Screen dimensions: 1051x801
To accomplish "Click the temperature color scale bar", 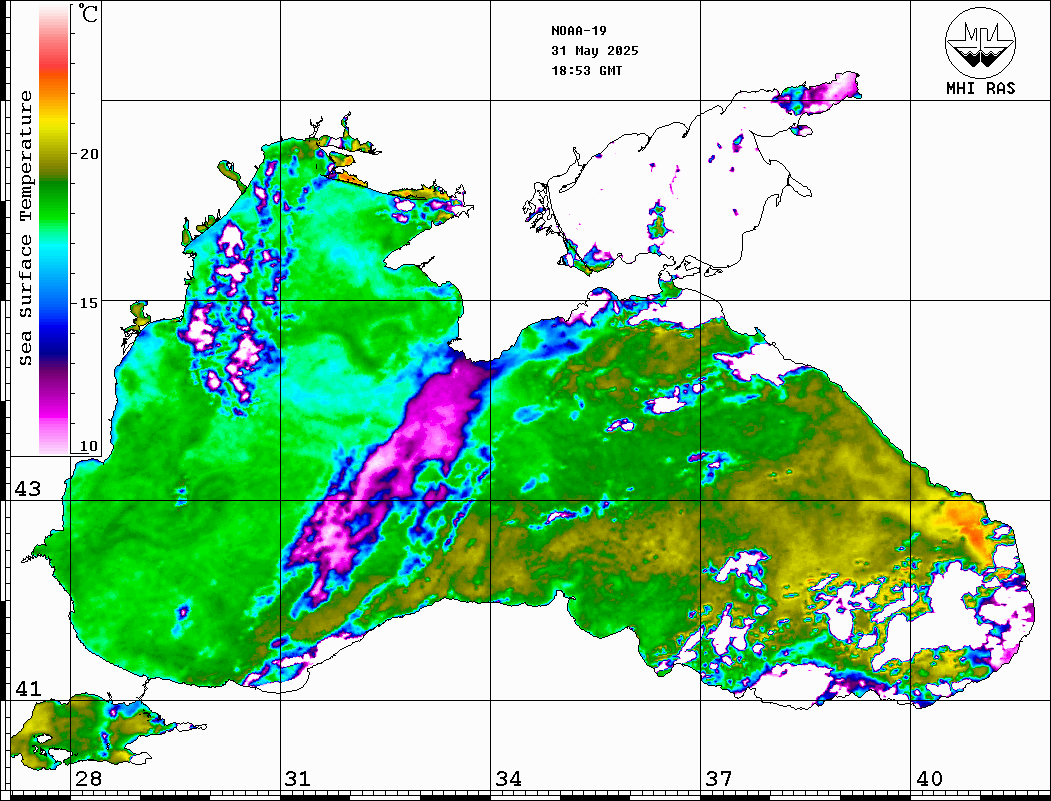I will [54, 230].
